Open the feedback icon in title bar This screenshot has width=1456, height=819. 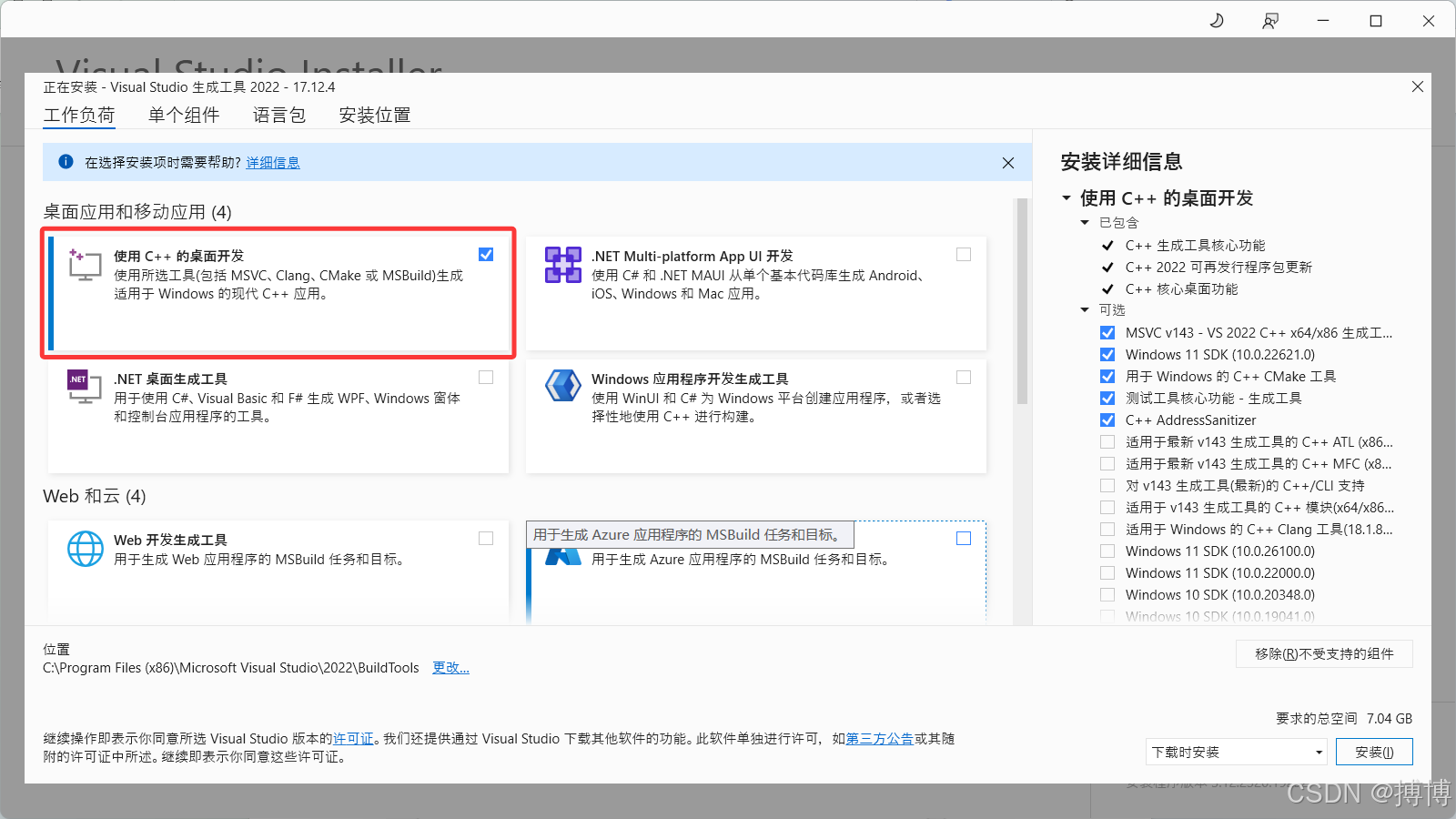point(1269,20)
